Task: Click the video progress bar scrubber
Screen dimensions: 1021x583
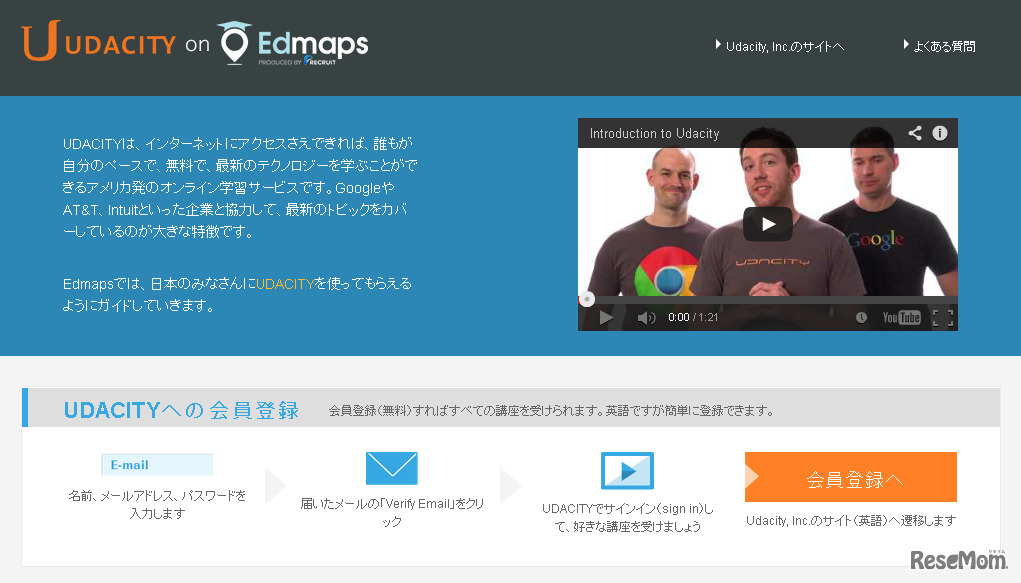Action: [x=587, y=300]
